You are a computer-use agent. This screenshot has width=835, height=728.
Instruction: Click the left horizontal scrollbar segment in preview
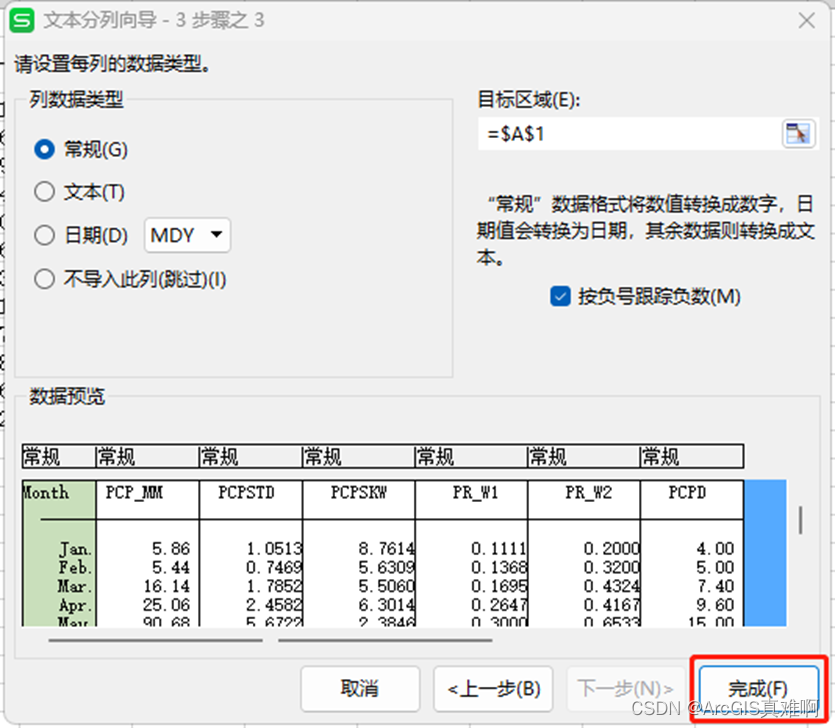pyautogui.click(x=155, y=640)
